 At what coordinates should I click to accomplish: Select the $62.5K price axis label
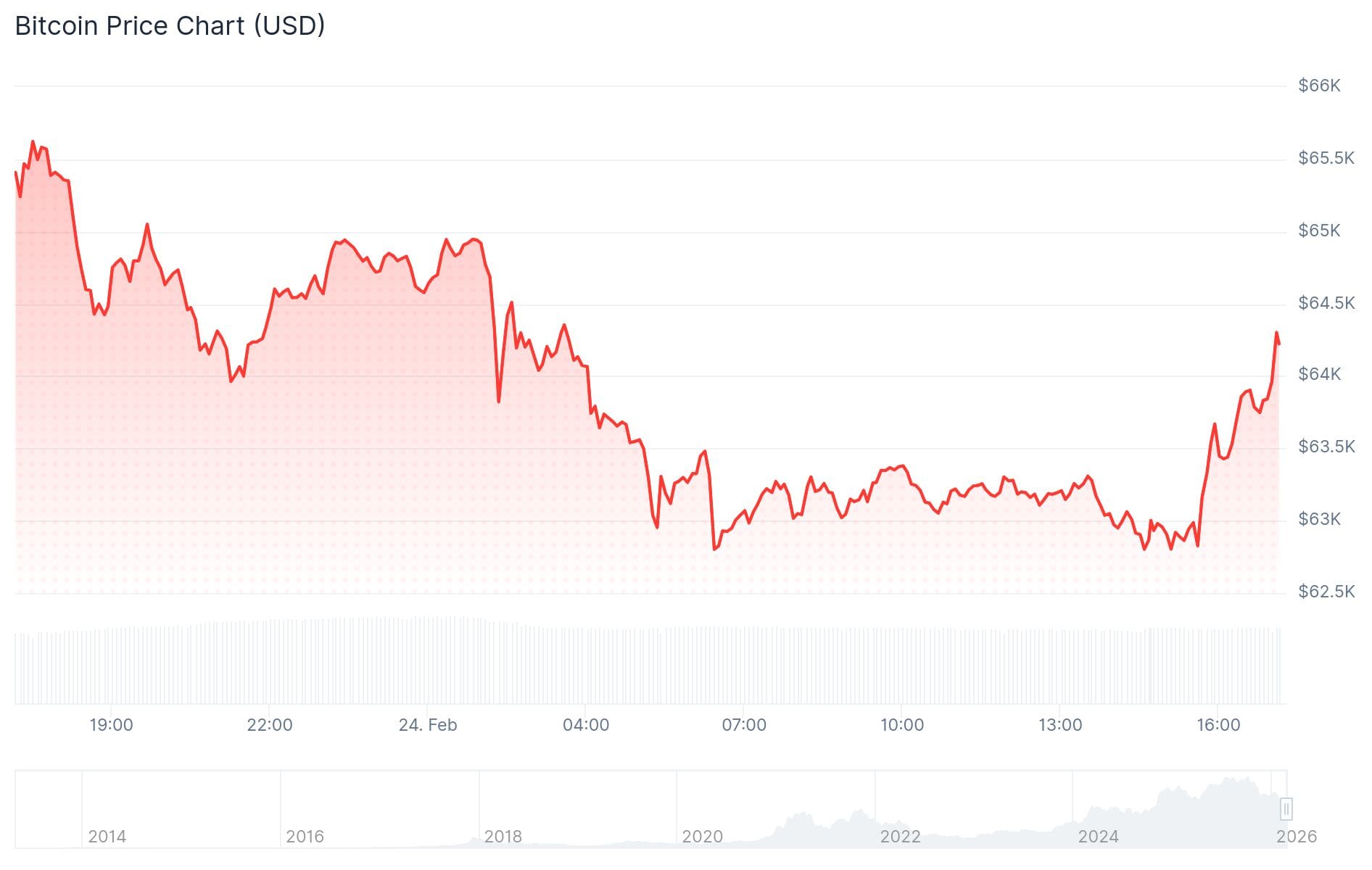(1326, 592)
